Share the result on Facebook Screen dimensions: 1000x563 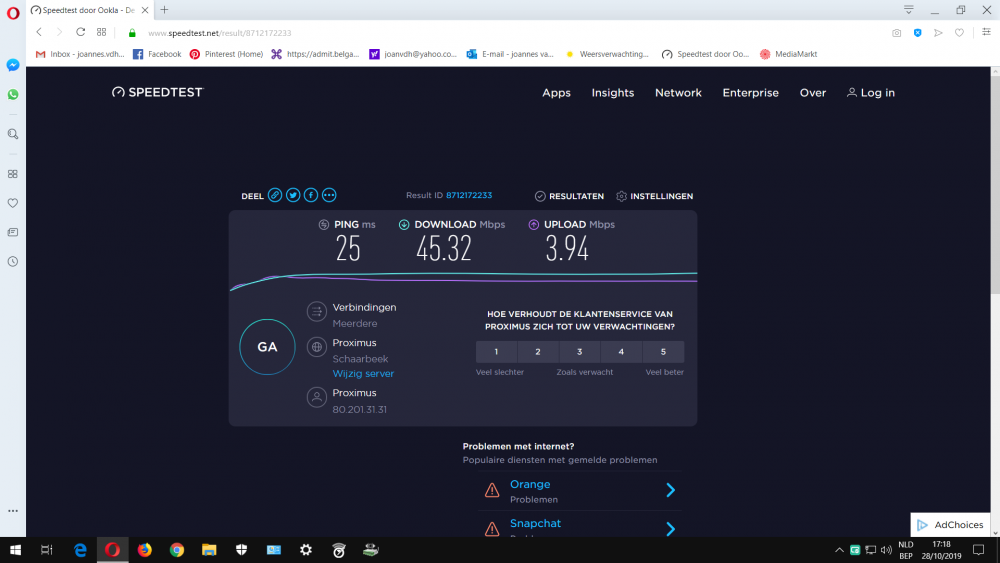[311, 195]
